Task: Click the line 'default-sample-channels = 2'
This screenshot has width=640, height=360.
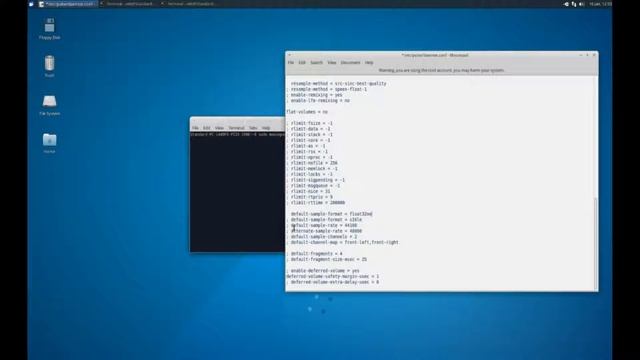Action: (x=322, y=237)
